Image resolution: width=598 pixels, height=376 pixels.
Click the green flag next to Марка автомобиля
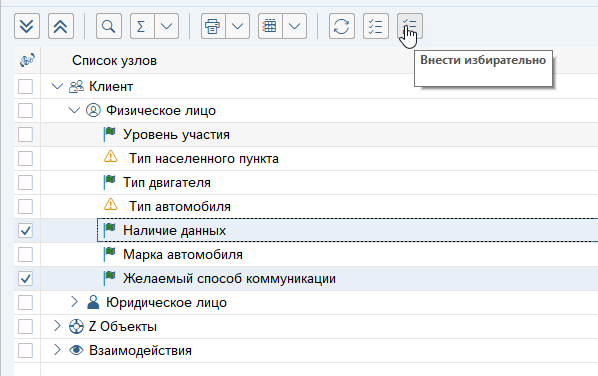click(109, 254)
